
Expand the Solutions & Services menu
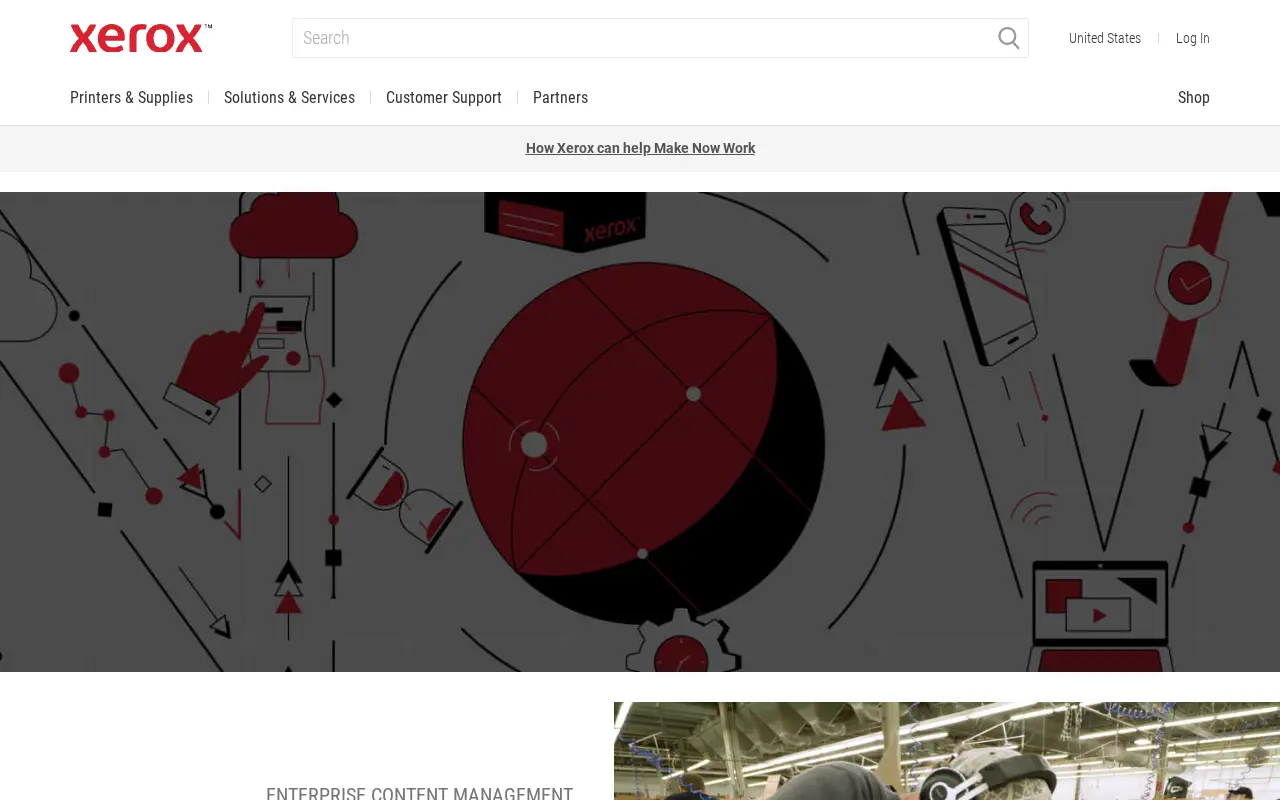pyautogui.click(x=289, y=98)
